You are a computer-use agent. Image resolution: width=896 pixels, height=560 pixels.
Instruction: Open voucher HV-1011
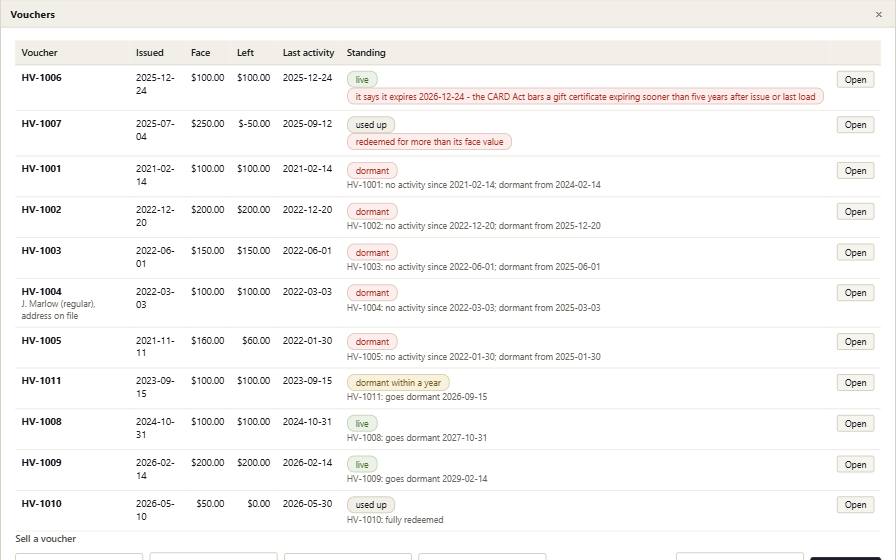(x=855, y=383)
